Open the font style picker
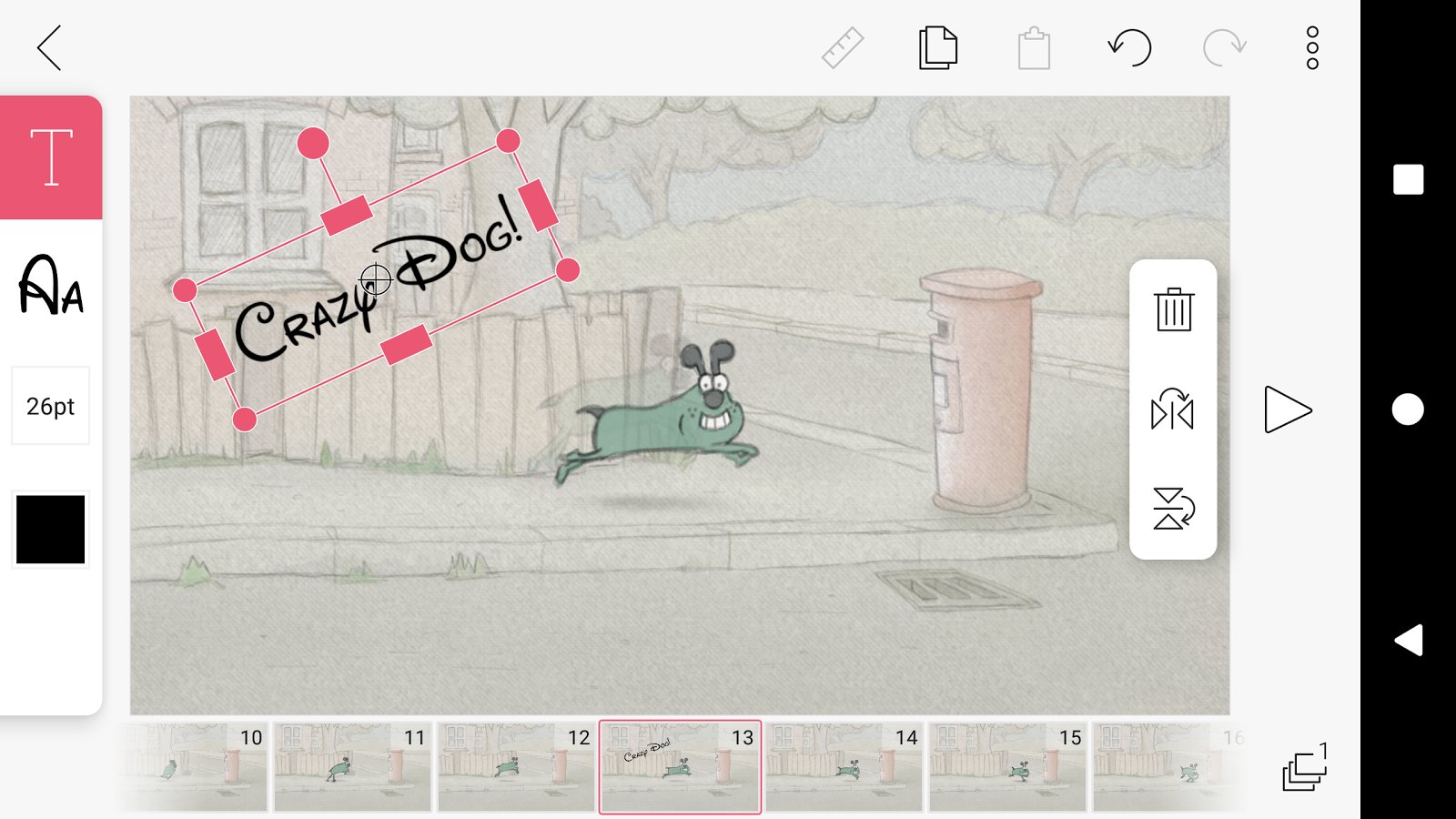Viewport: 1456px width, 819px height. (x=51, y=285)
